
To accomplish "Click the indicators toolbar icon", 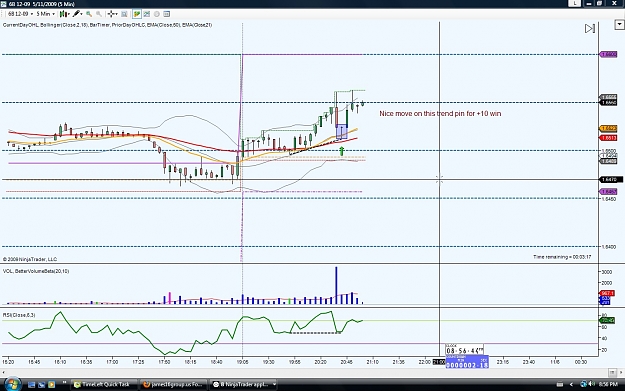I will 147,14.
